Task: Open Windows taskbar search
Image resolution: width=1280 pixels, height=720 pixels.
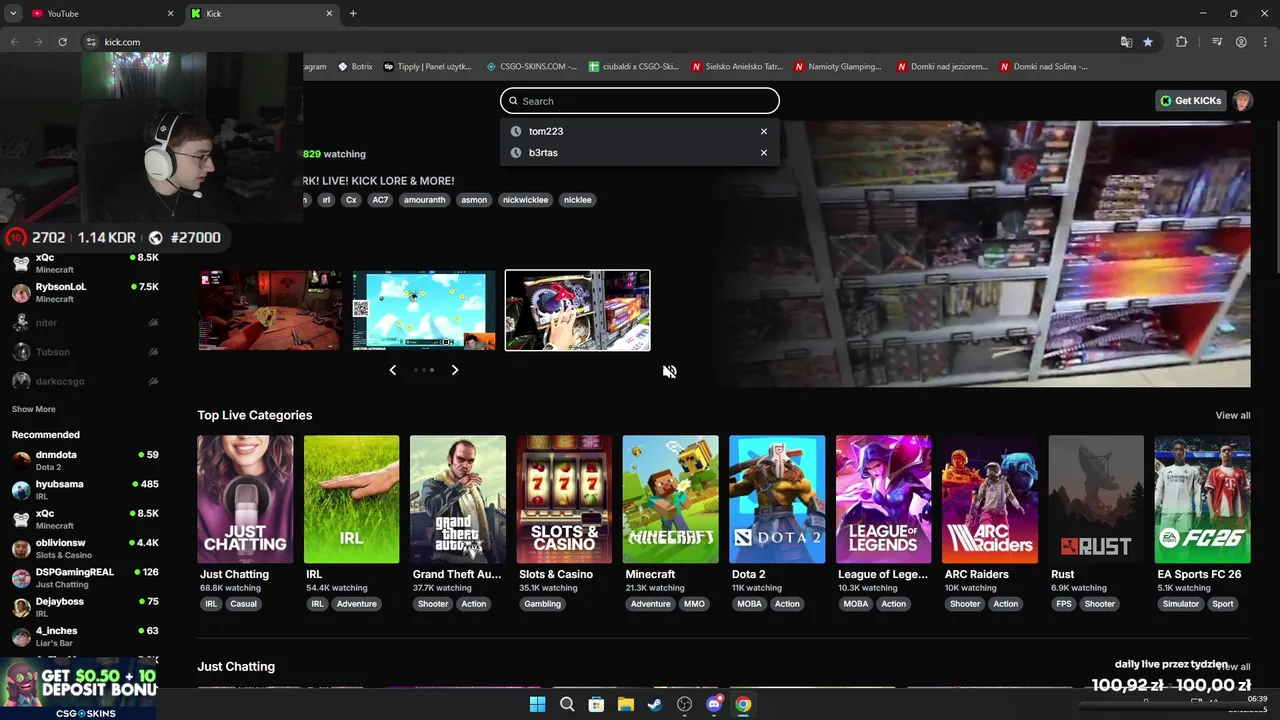Action: click(567, 704)
